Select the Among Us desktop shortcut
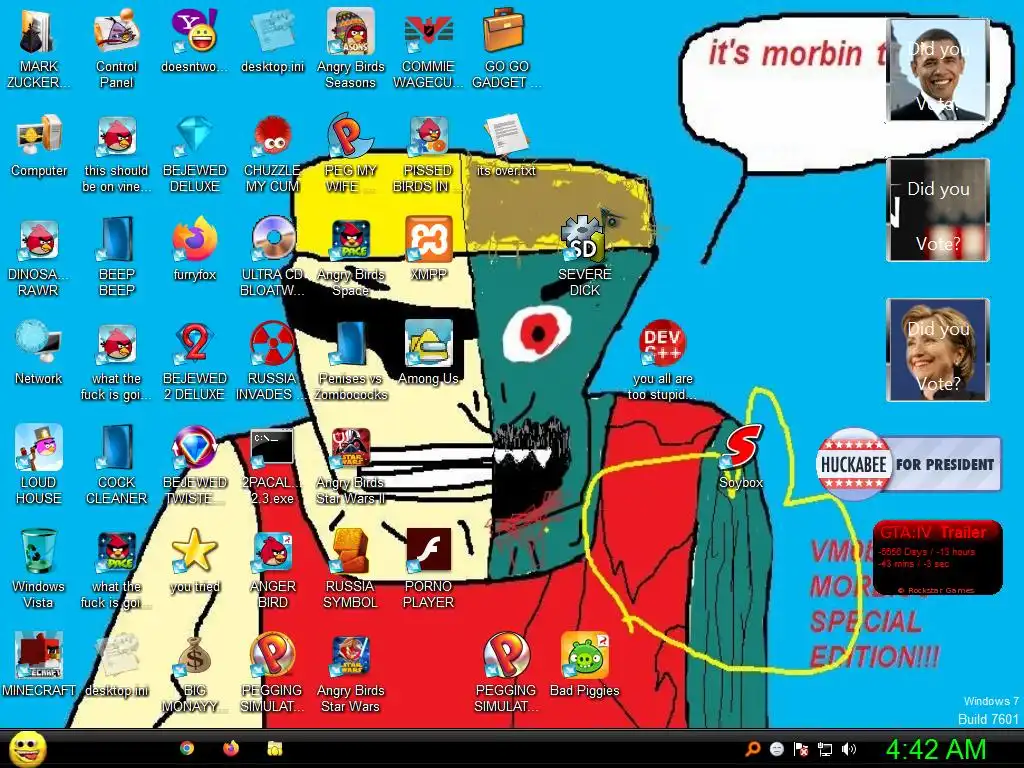This screenshot has width=1024, height=768. pyautogui.click(x=428, y=353)
